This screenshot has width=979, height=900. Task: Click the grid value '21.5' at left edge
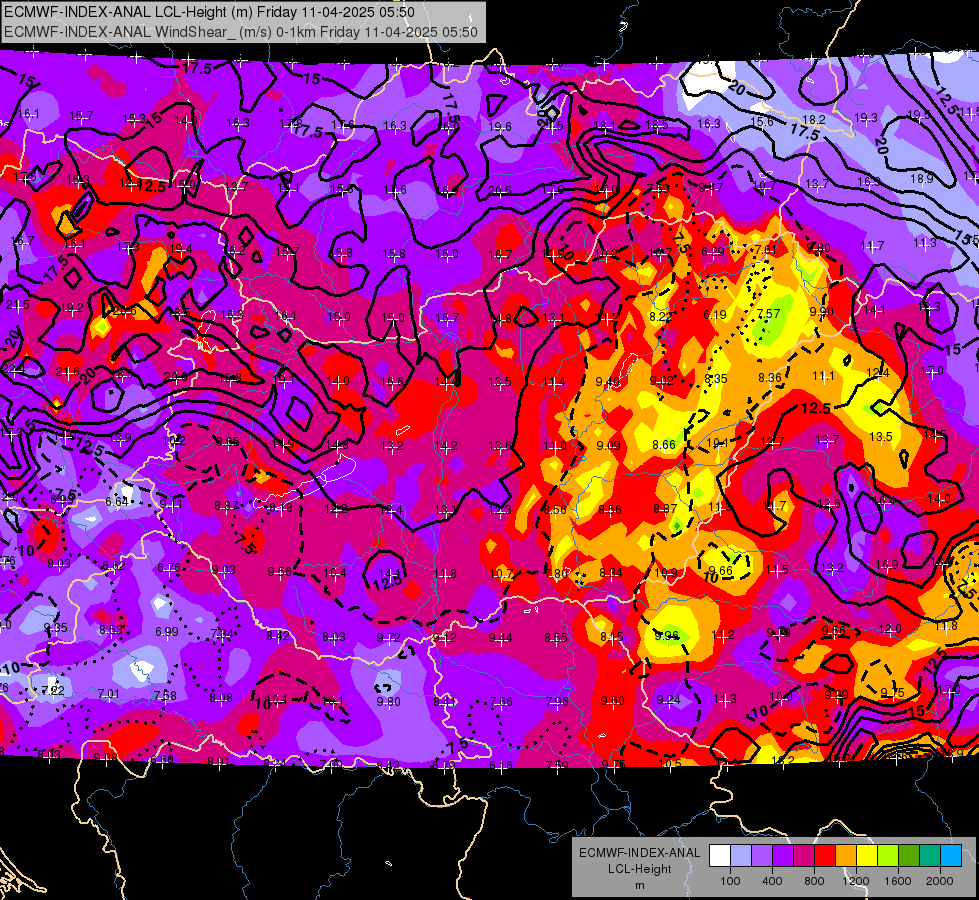[x=17, y=305]
